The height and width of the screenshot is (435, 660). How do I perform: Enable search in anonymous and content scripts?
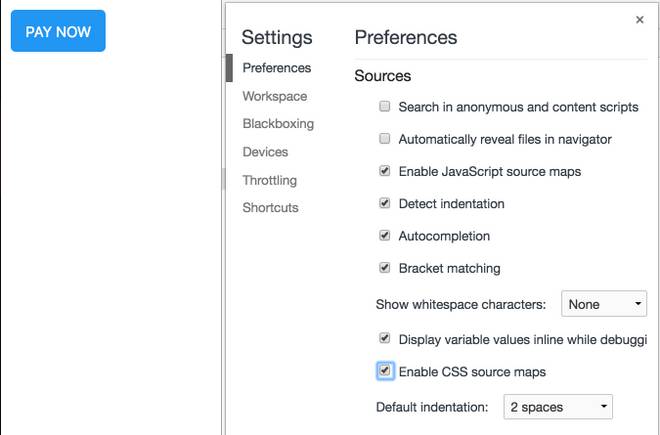[x=384, y=107]
